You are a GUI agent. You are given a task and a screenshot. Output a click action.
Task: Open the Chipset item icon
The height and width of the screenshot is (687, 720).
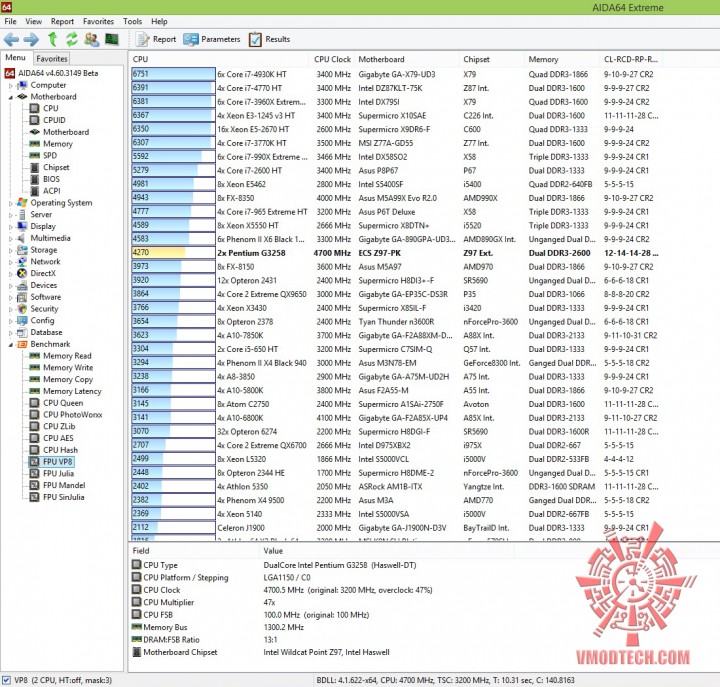[34, 167]
